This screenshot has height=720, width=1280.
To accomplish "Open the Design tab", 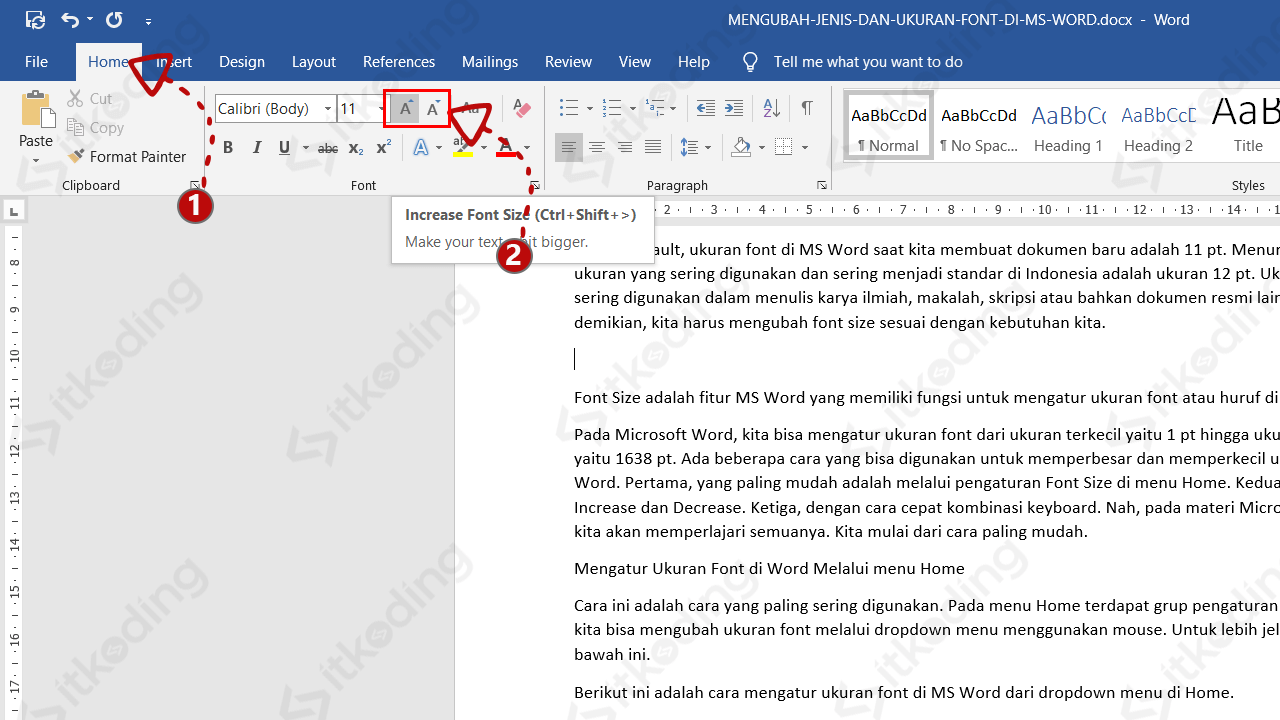I will (242, 62).
